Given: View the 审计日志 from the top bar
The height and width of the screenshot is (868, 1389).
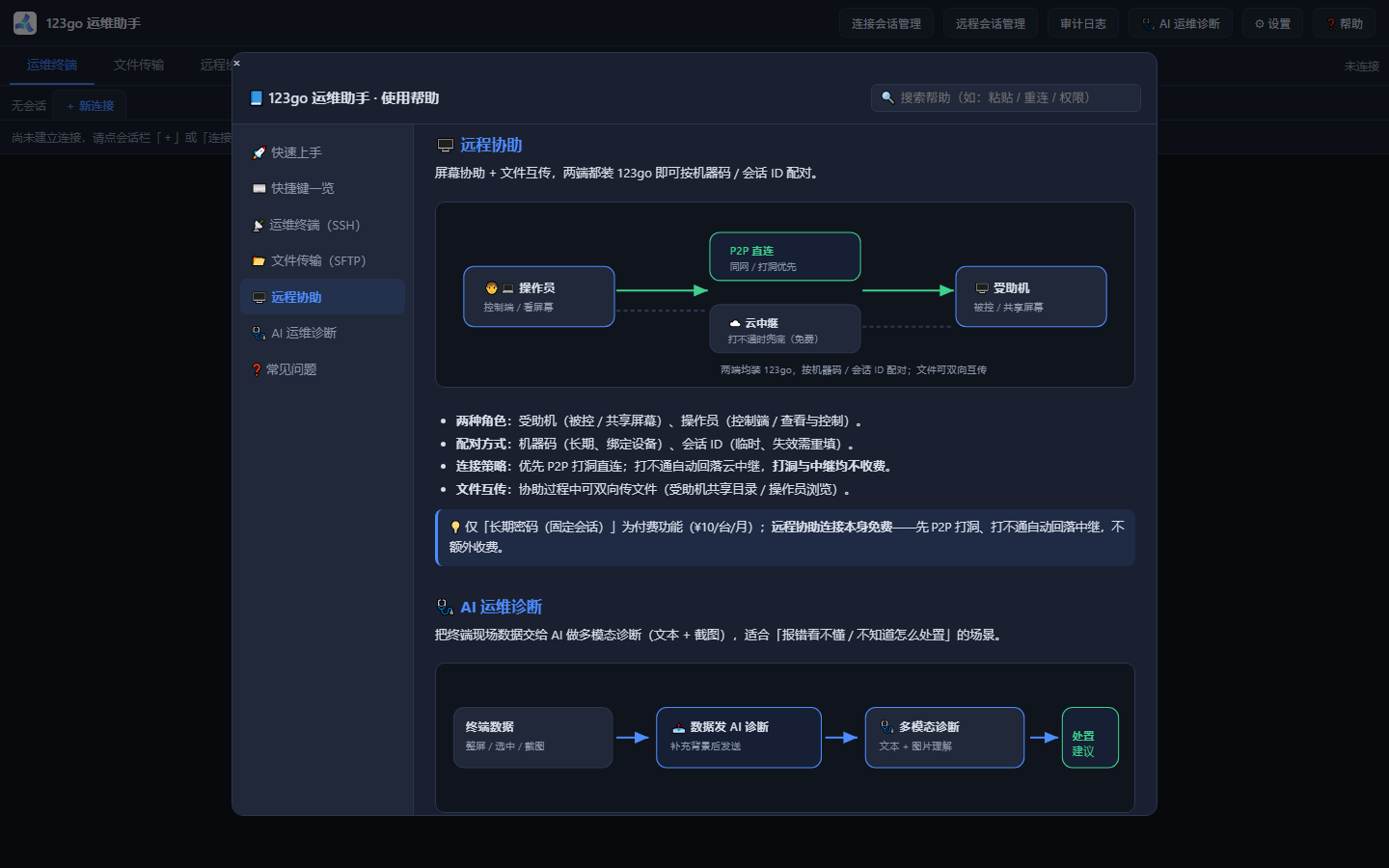Looking at the screenshot, I should pyautogui.click(x=1083, y=23).
